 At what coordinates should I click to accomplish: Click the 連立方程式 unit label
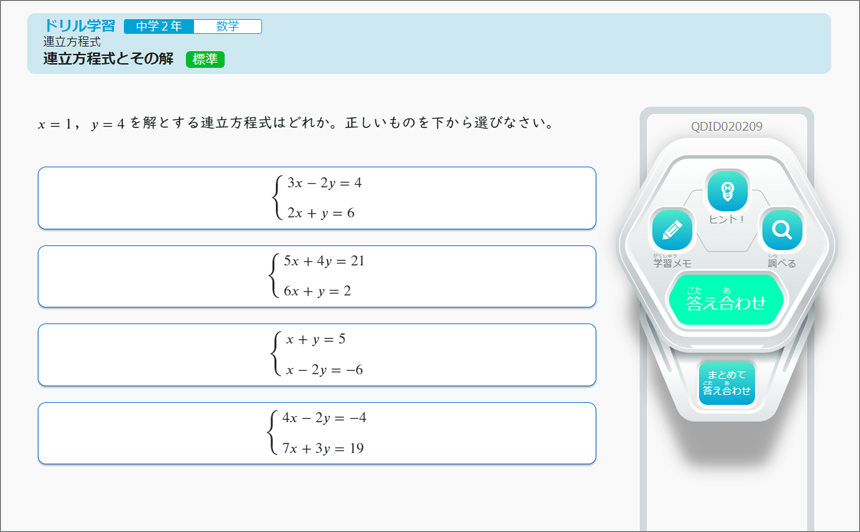pos(72,42)
